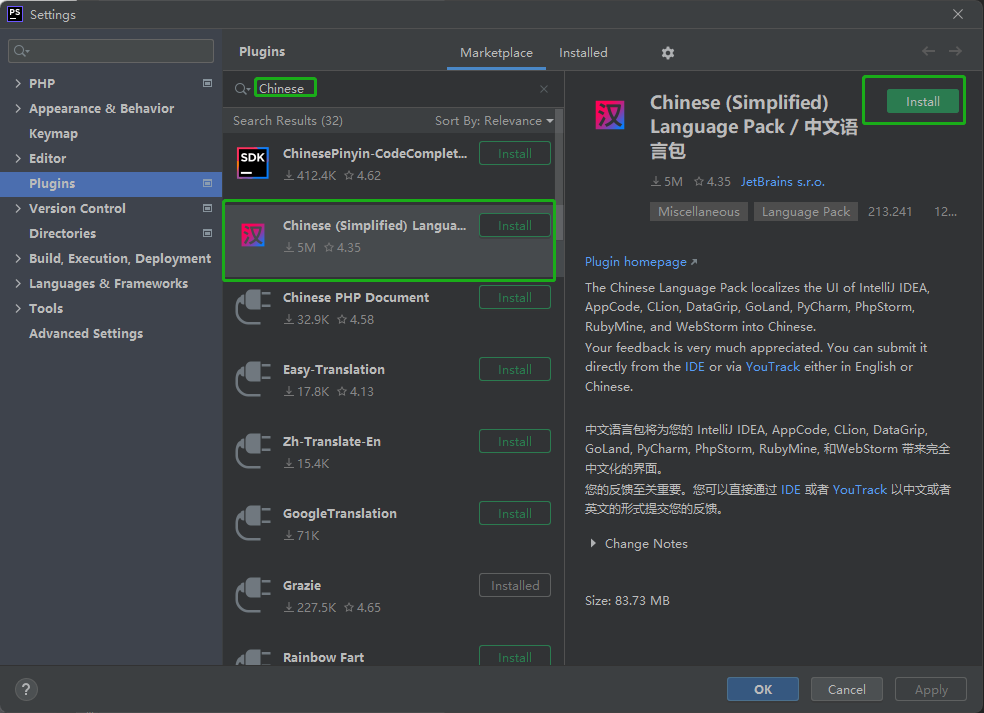
Task: Click the project-level icon beside PHP
Action: point(207,83)
